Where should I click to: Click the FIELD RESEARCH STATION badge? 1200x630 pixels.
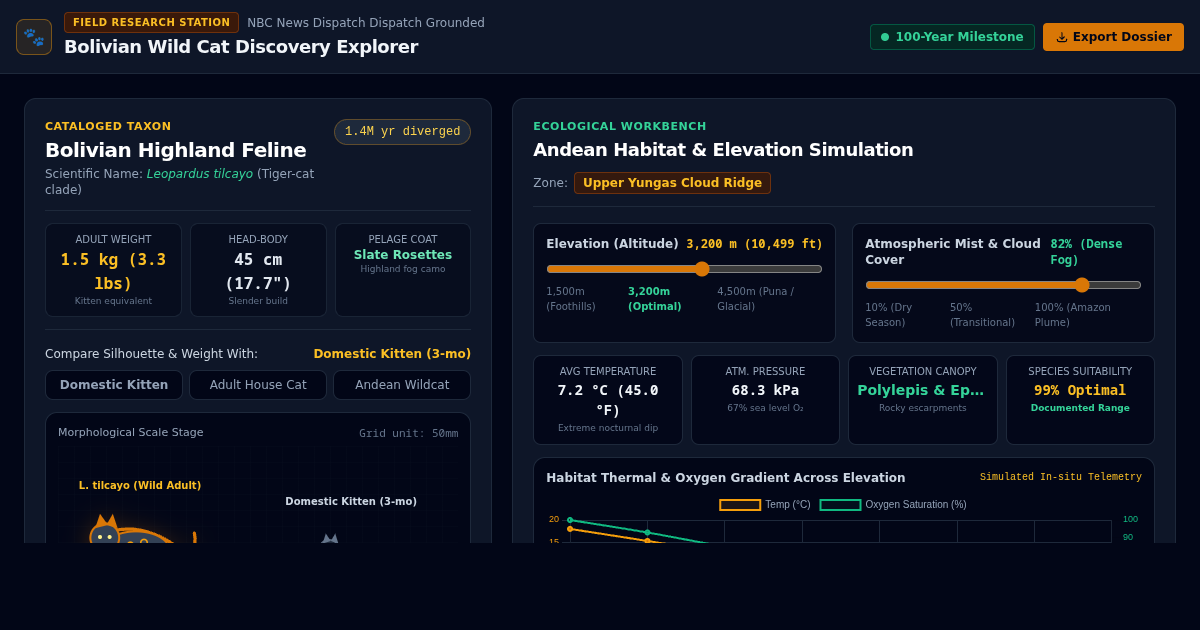[x=152, y=22]
